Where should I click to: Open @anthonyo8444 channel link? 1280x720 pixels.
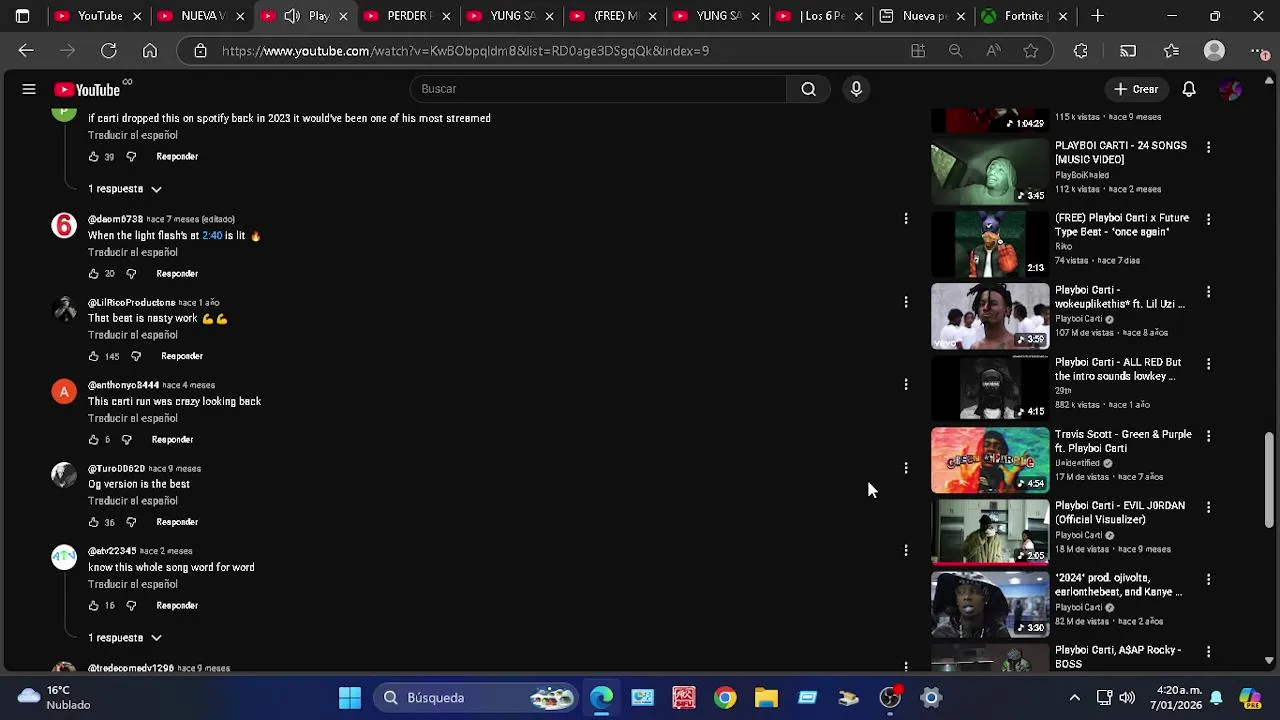coord(123,385)
